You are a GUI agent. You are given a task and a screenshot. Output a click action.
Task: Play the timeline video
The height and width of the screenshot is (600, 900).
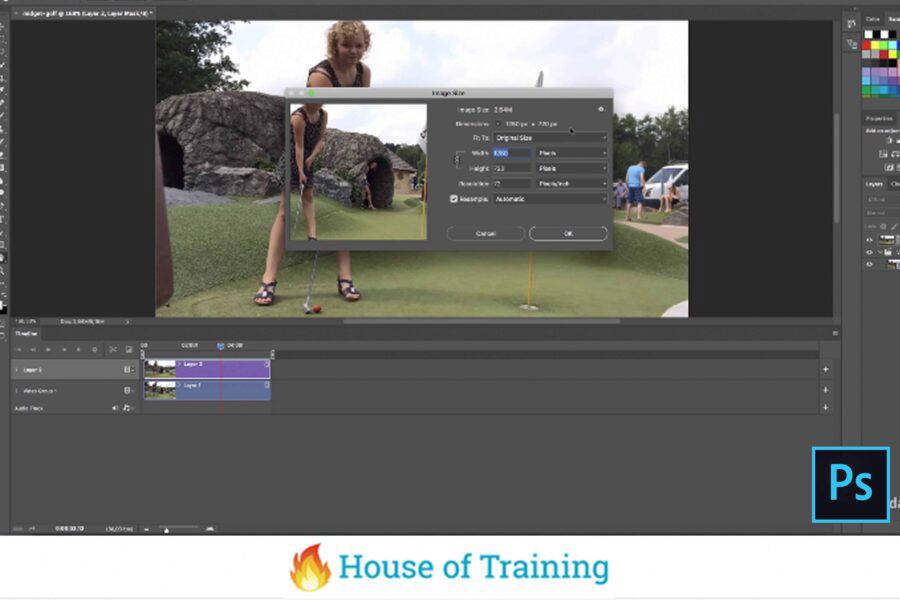click(48, 349)
